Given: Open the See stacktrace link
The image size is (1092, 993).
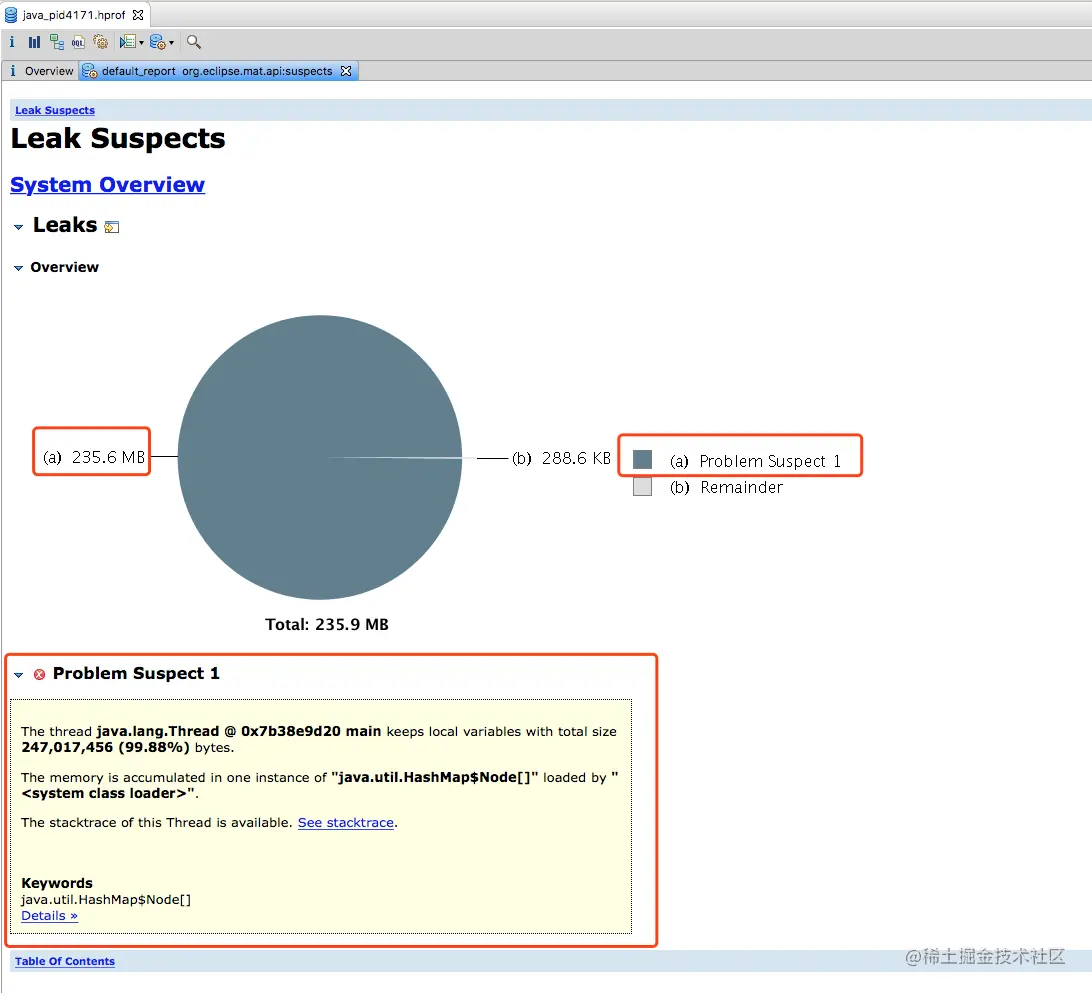Looking at the screenshot, I should 346,822.
